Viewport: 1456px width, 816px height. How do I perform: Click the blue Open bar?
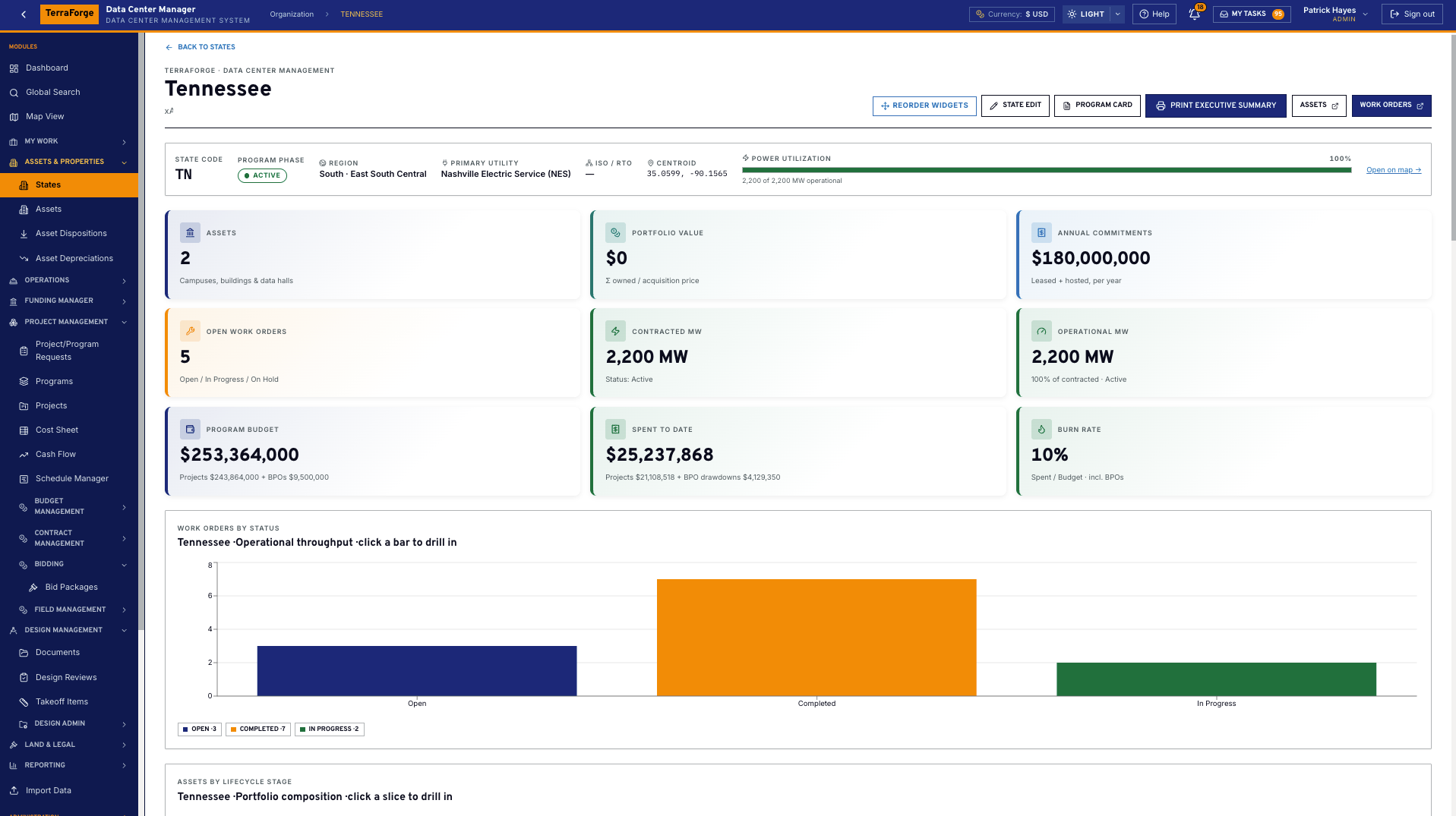click(x=417, y=671)
